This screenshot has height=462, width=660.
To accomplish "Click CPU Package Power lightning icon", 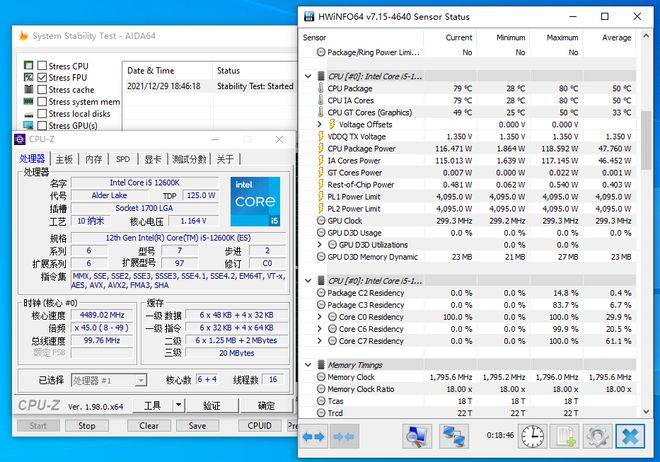I will tap(321, 149).
